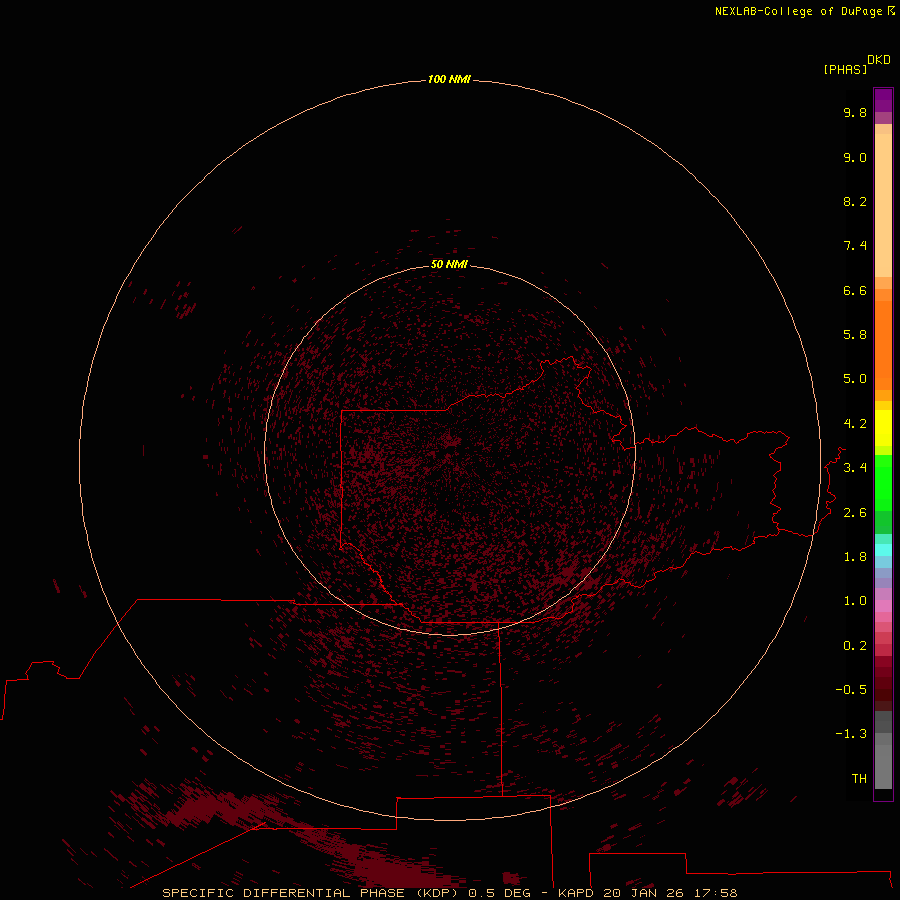
Task: Click the 8.2 scale value
Action: click(x=855, y=201)
